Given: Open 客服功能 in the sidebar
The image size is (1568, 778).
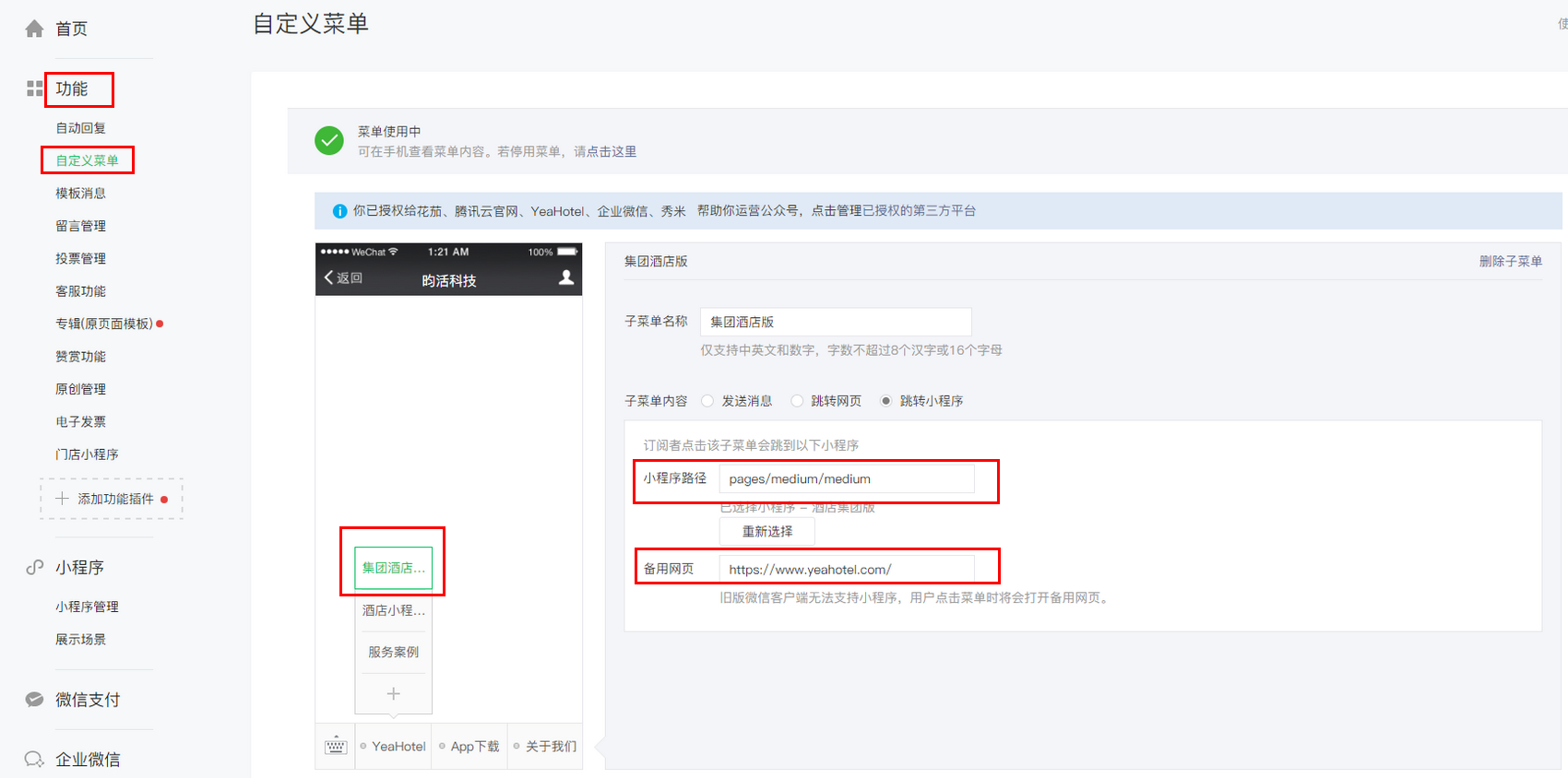Looking at the screenshot, I should (x=80, y=291).
